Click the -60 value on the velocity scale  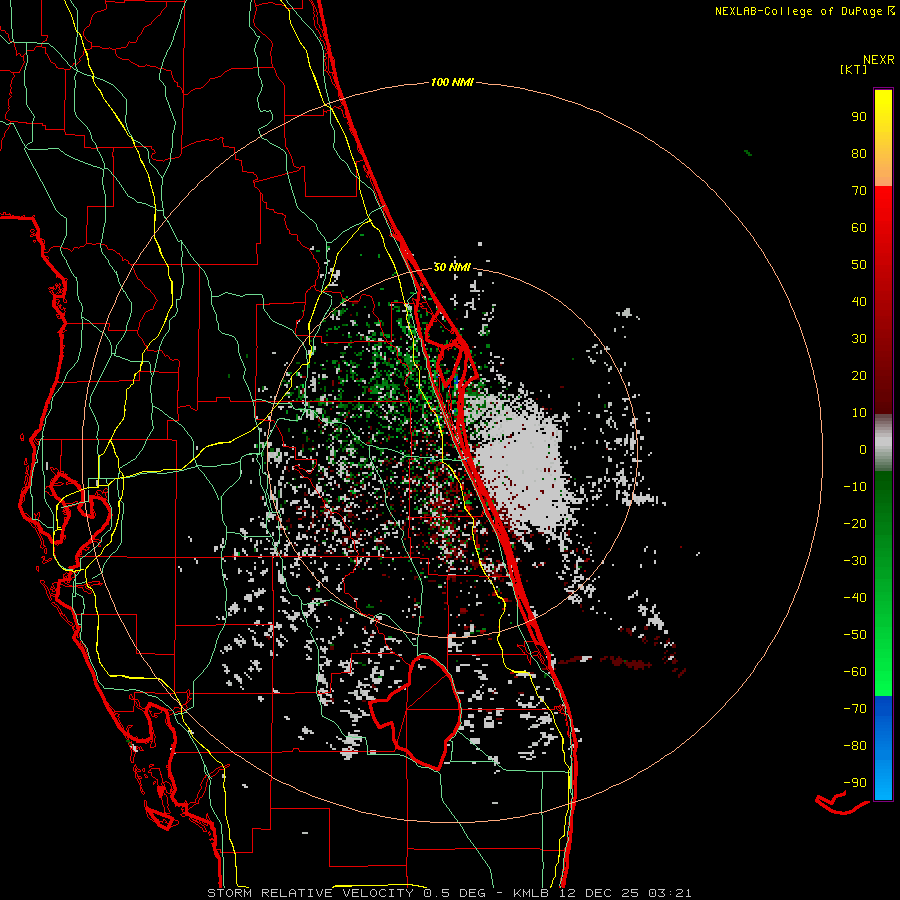click(855, 672)
